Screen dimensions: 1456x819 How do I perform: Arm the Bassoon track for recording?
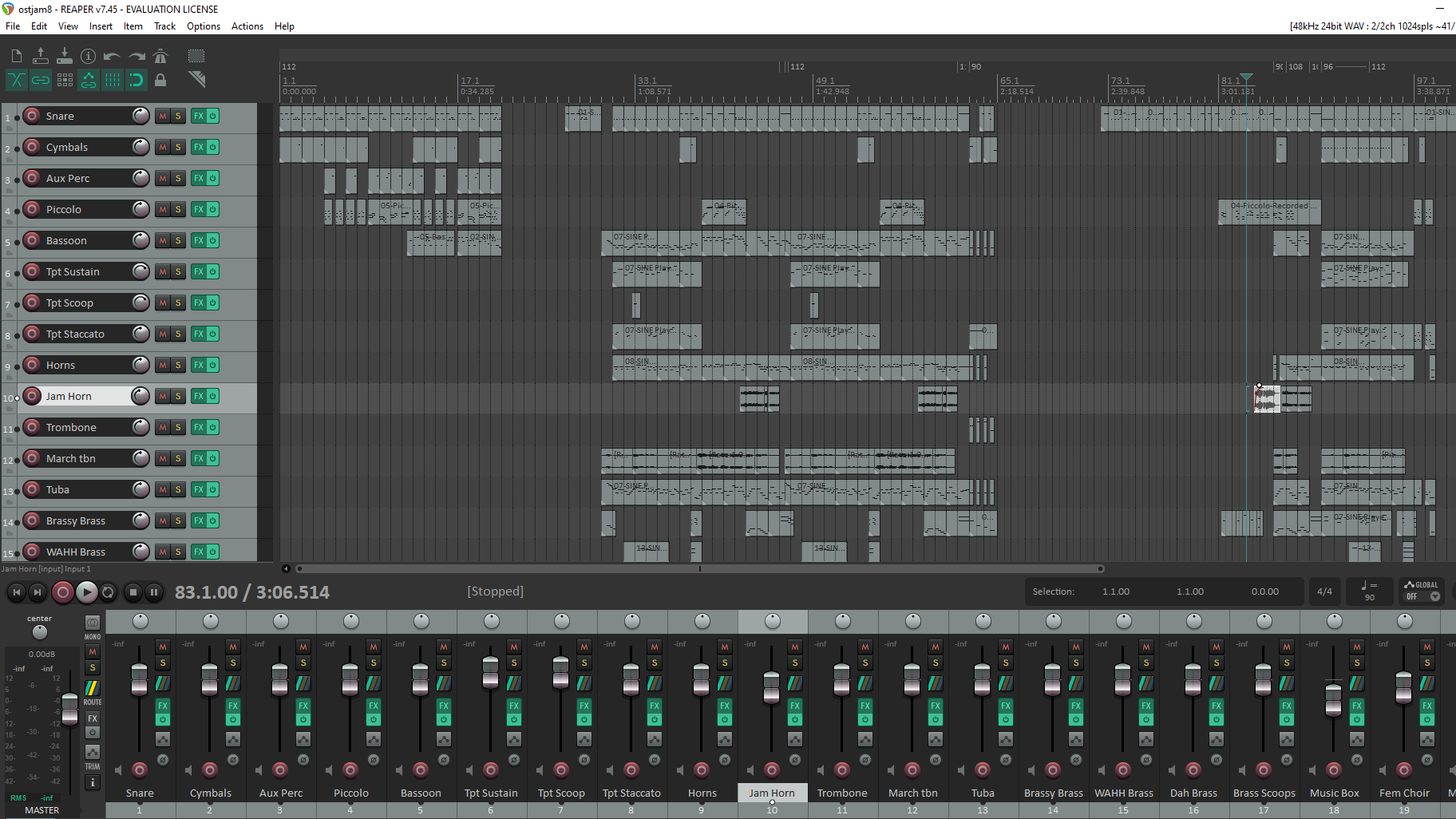(32, 240)
